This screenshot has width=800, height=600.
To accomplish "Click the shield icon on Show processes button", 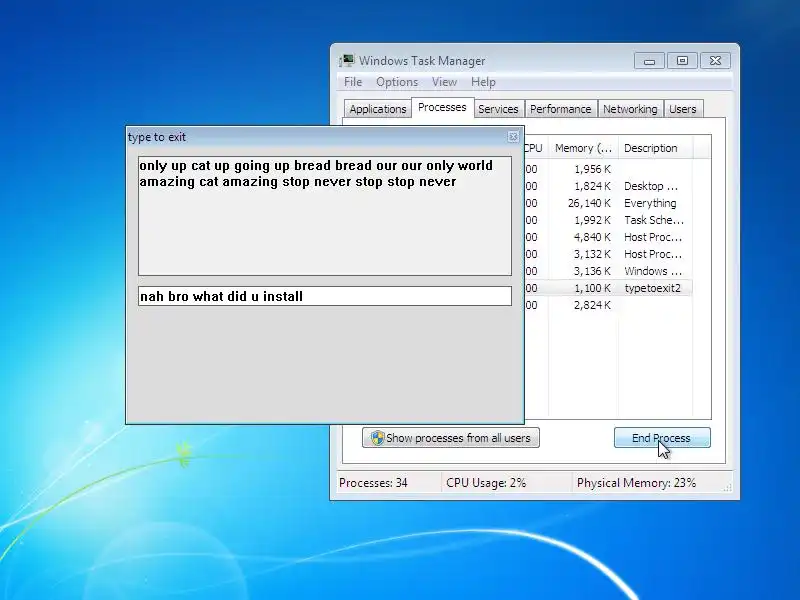I will click(378, 438).
